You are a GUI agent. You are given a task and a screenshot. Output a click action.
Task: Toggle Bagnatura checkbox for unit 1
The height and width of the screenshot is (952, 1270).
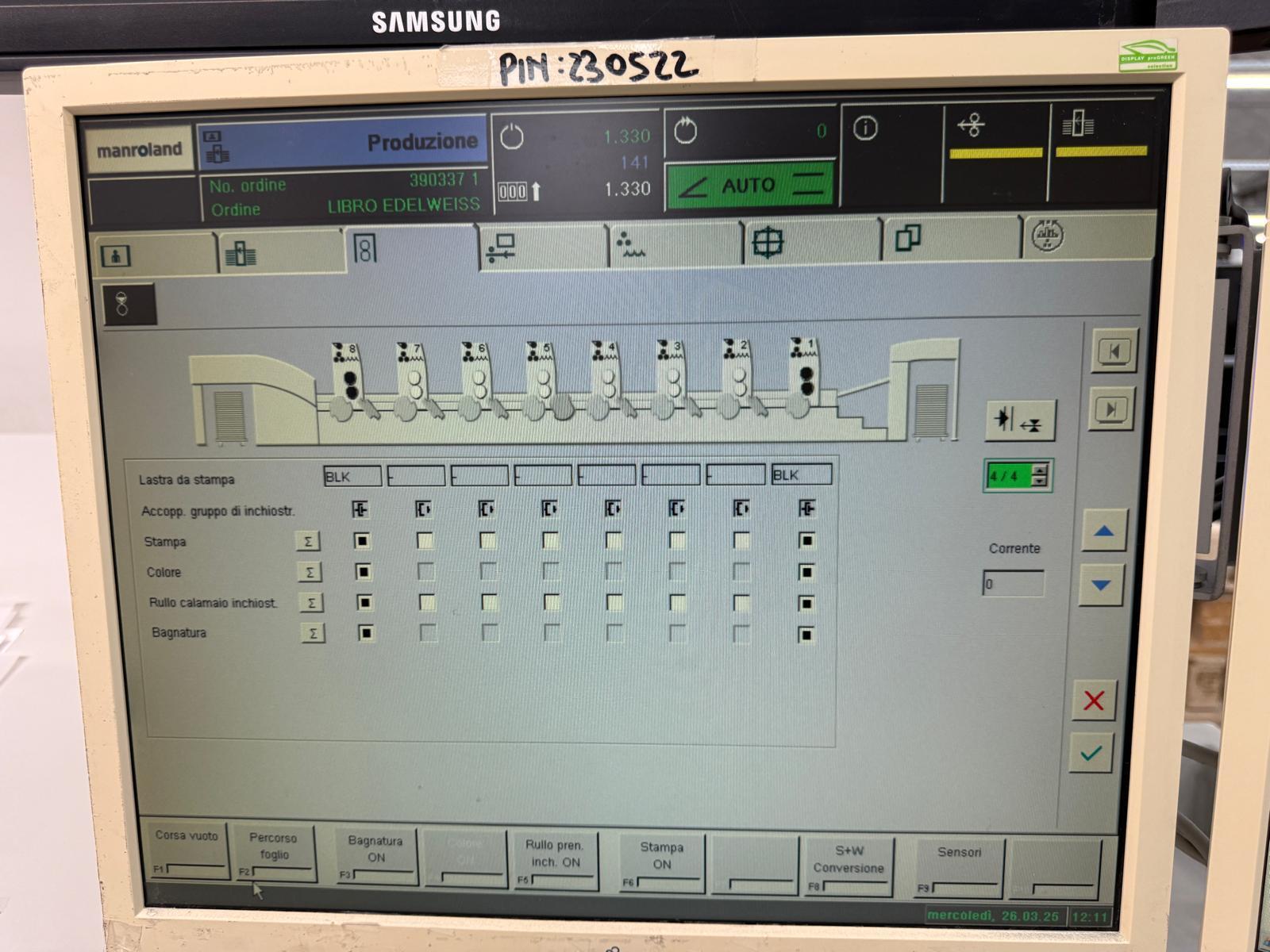806,634
